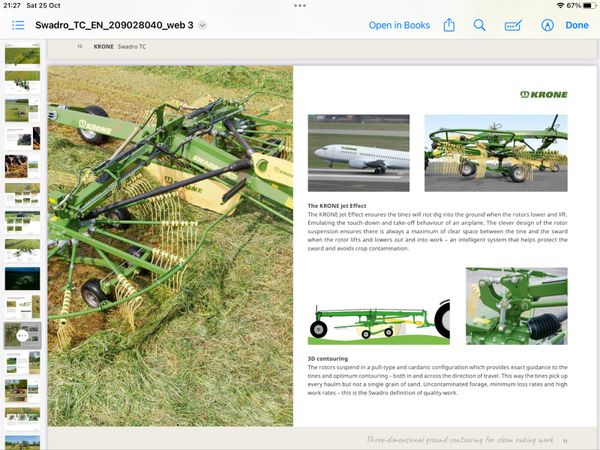600x450 pixels.
Task: Select the first page thumbnail in sidebar
Action: click(x=22, y=54)
